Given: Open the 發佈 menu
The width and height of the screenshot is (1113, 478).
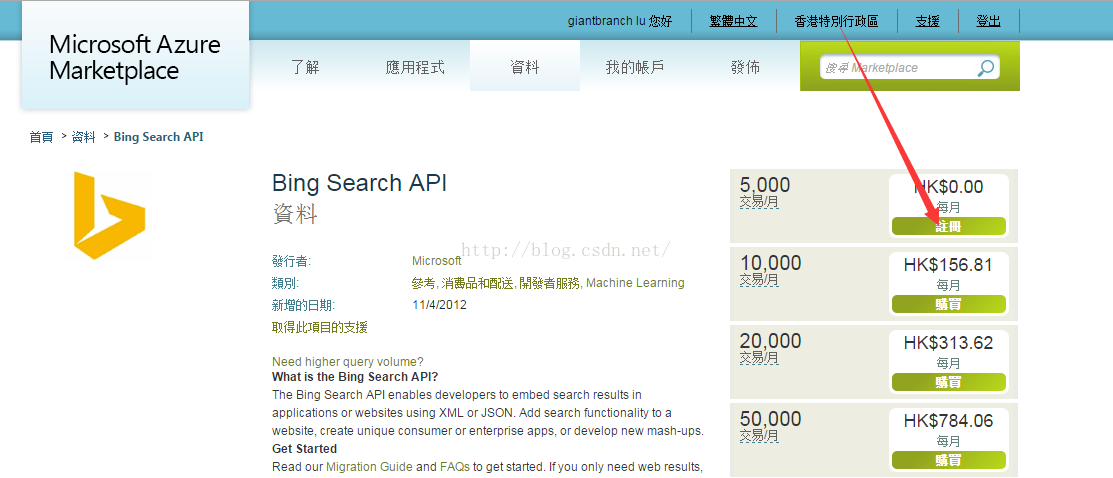Looking at the screenshot, I should (x=745, y=67).
